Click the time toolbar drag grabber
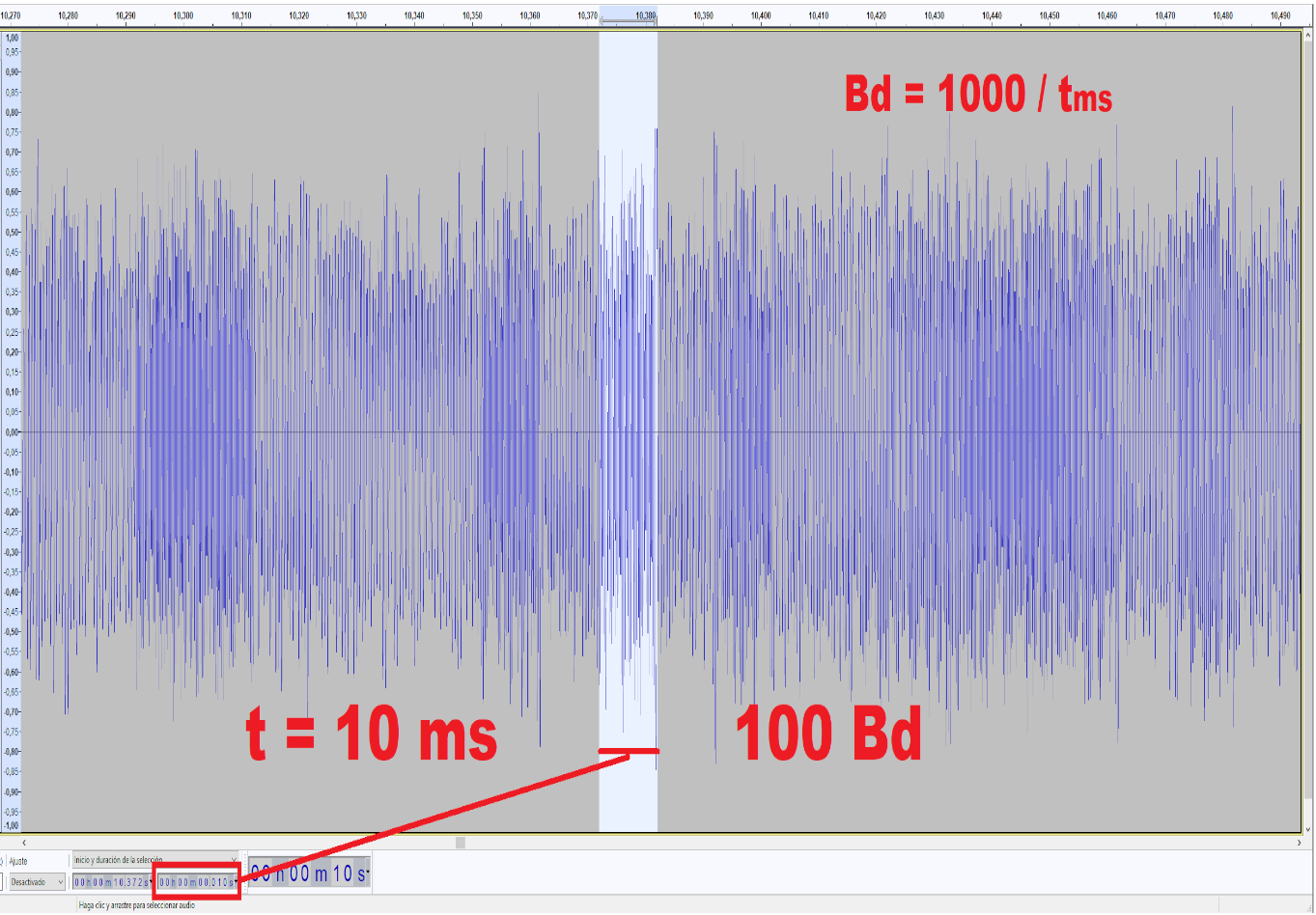The image size is (1316, 915). tap(244, 873)
